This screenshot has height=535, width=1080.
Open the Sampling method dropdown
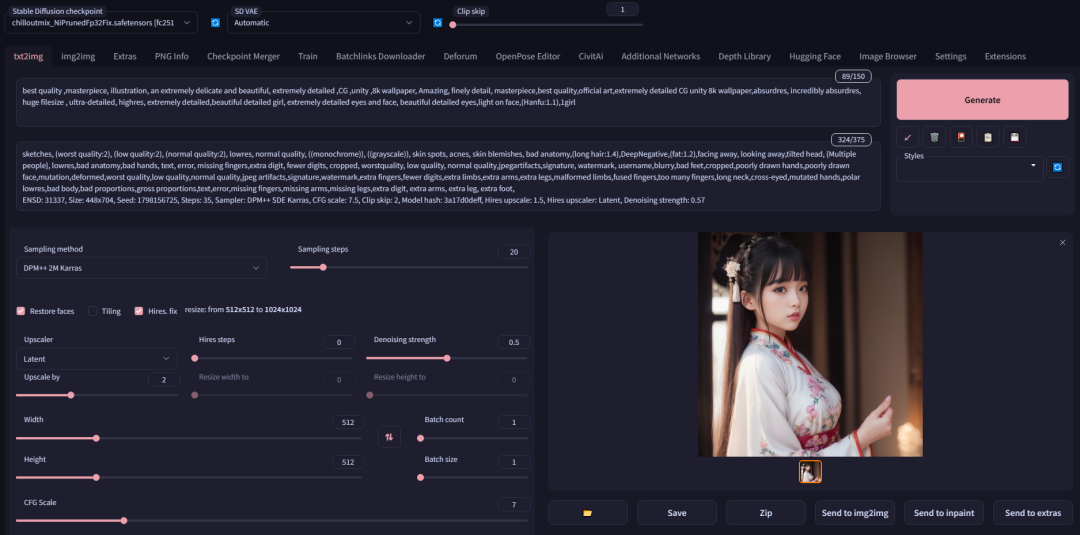click(141, 268)
